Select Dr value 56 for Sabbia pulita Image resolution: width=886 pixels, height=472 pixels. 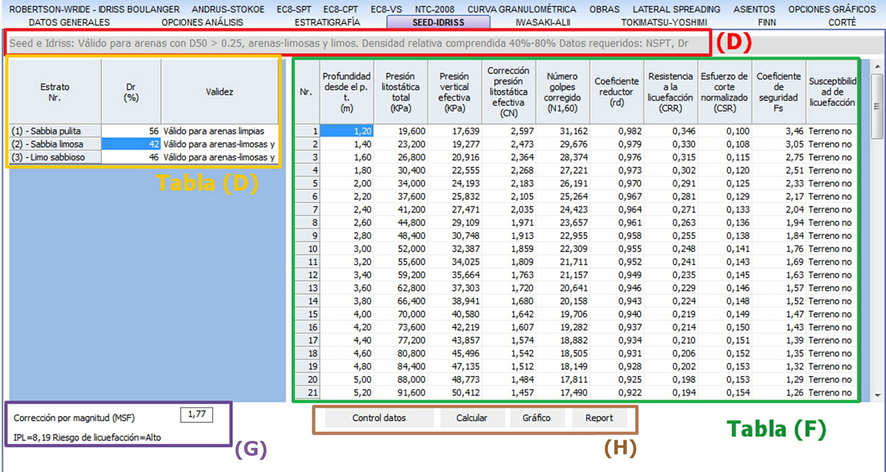coord(131,131)
